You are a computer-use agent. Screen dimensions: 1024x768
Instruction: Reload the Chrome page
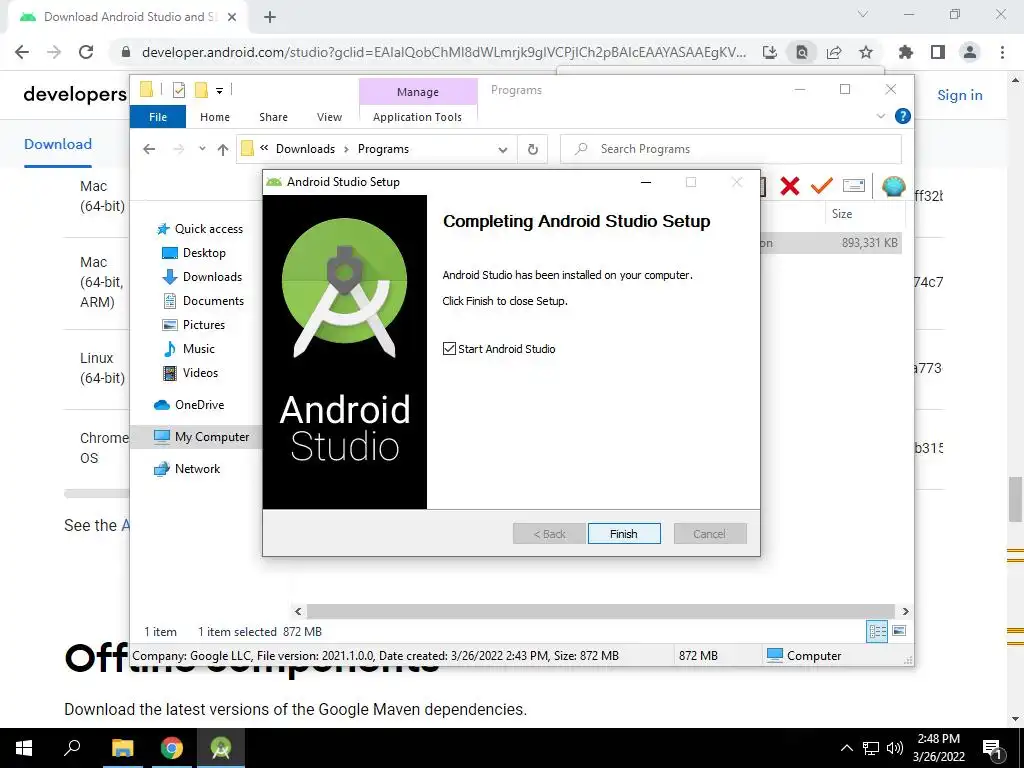coord(86,52)
